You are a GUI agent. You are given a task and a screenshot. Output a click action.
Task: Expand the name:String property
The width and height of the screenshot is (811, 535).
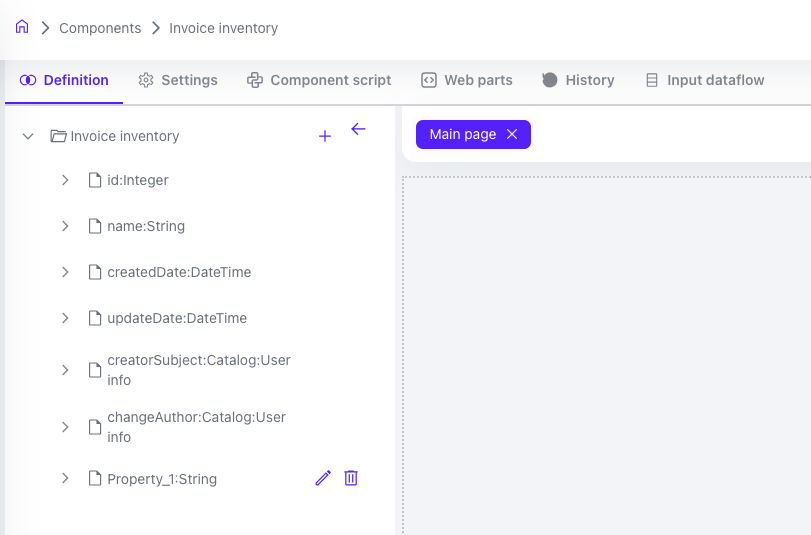click(x=65, y=227)
